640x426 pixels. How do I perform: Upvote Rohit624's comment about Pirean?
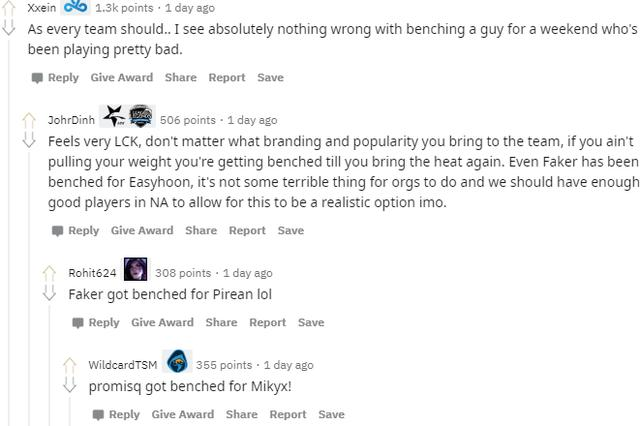pyautogui.click(x=49, y=274)
